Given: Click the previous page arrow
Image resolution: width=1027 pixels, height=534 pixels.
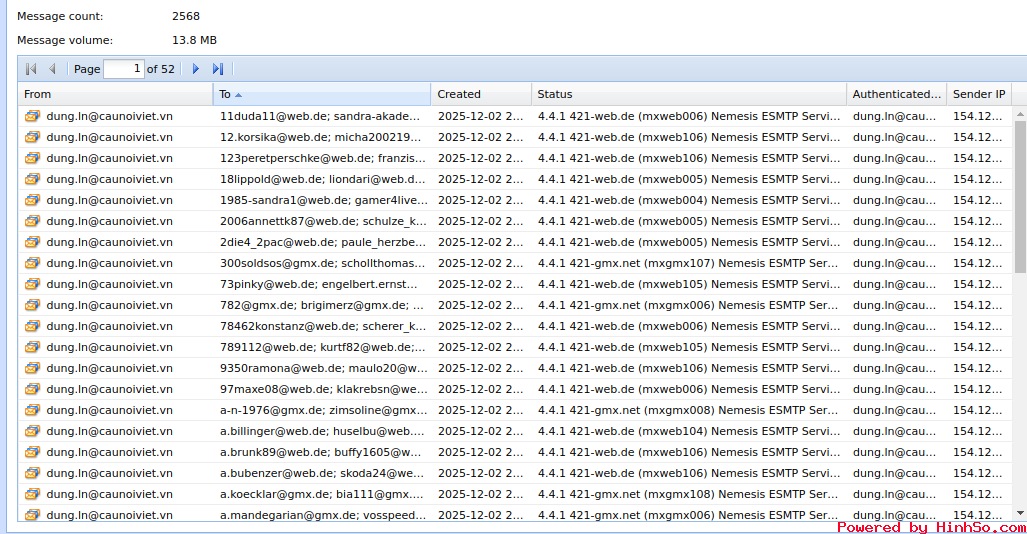Looking at the screenshot, I should click(52, 69).
